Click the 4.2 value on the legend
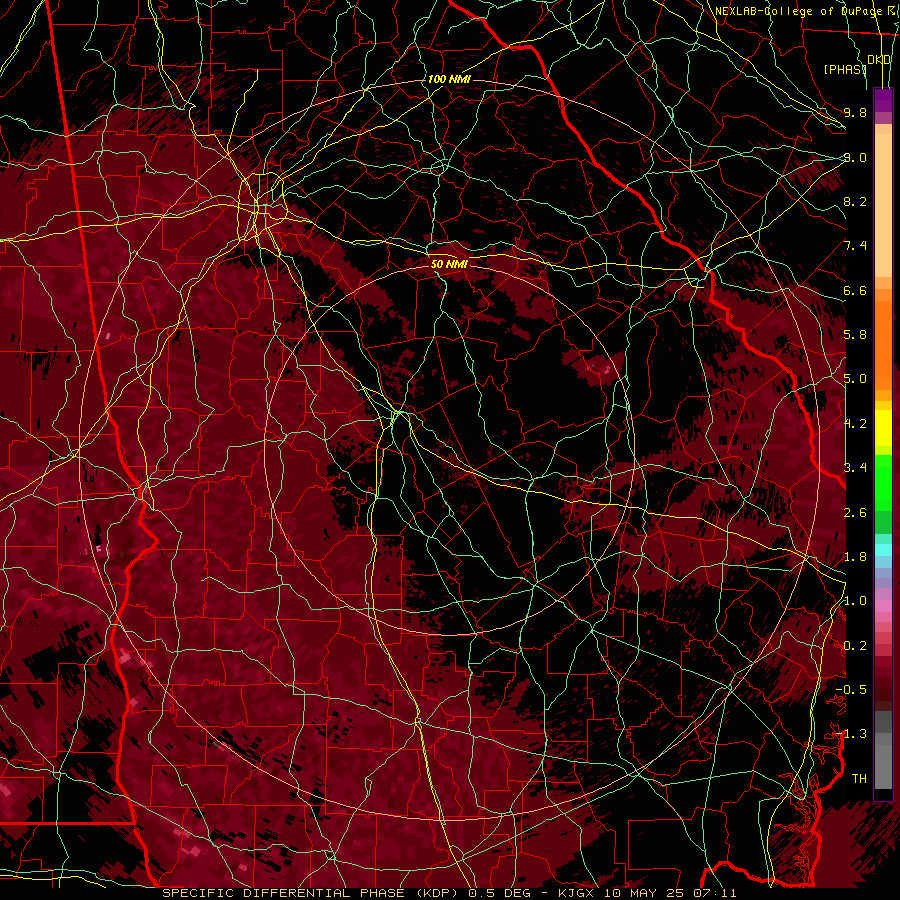Viewport: 900px width, 900px height. pos(855,424)
